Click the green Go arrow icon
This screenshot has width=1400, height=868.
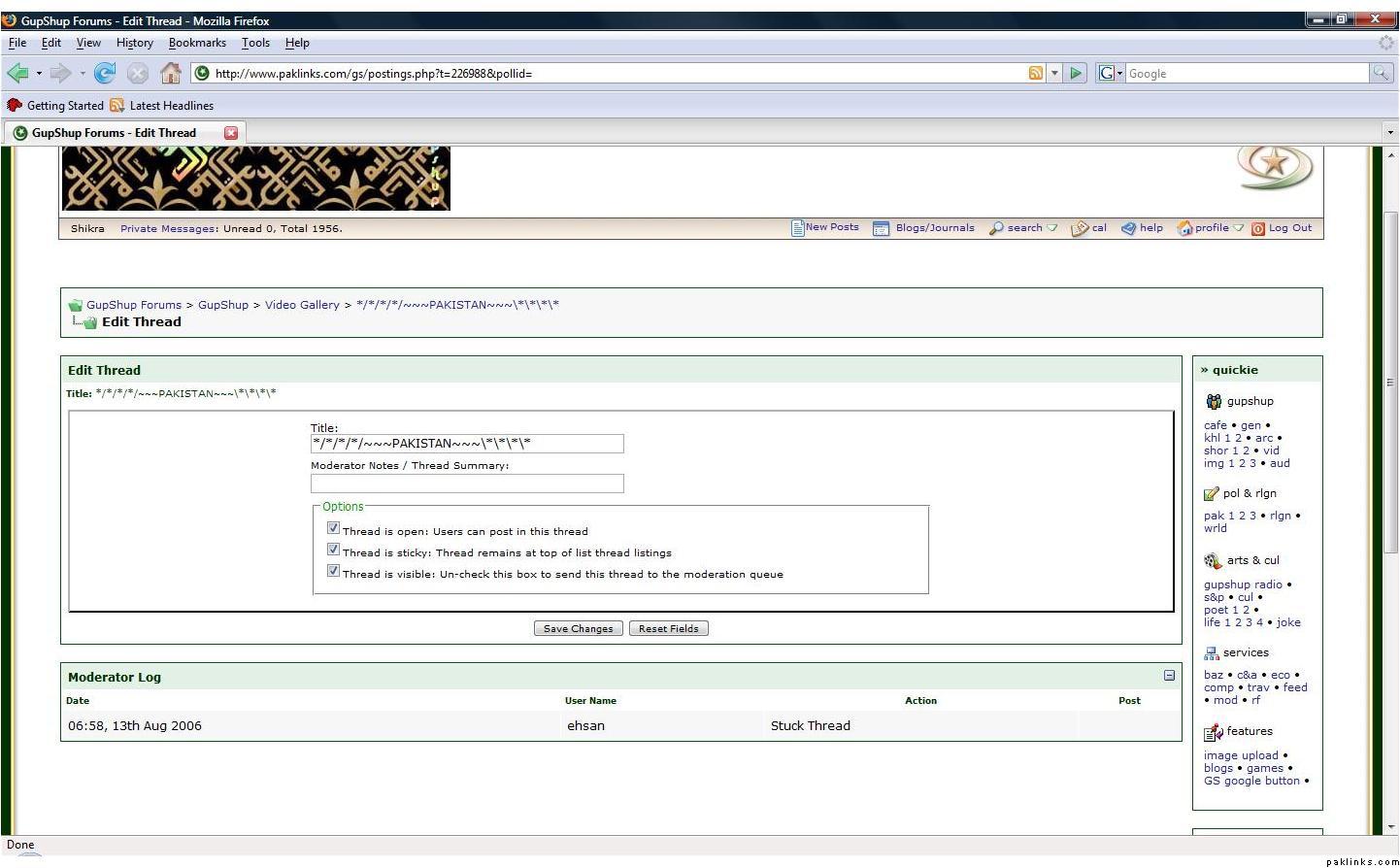pyautogui.click(x=1075, y=73)
